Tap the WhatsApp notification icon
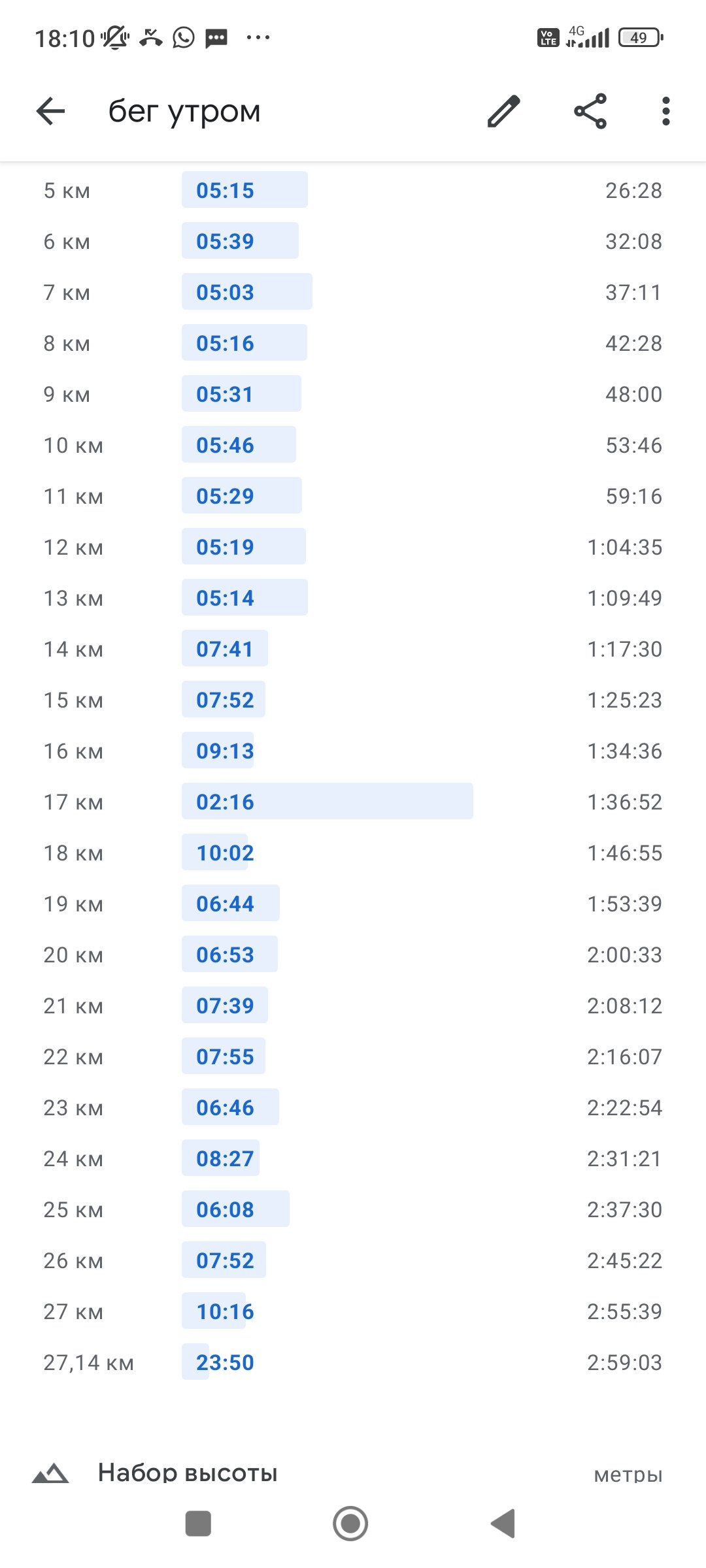The width and height of the screenshot is (706, 1568). [184, 38]
